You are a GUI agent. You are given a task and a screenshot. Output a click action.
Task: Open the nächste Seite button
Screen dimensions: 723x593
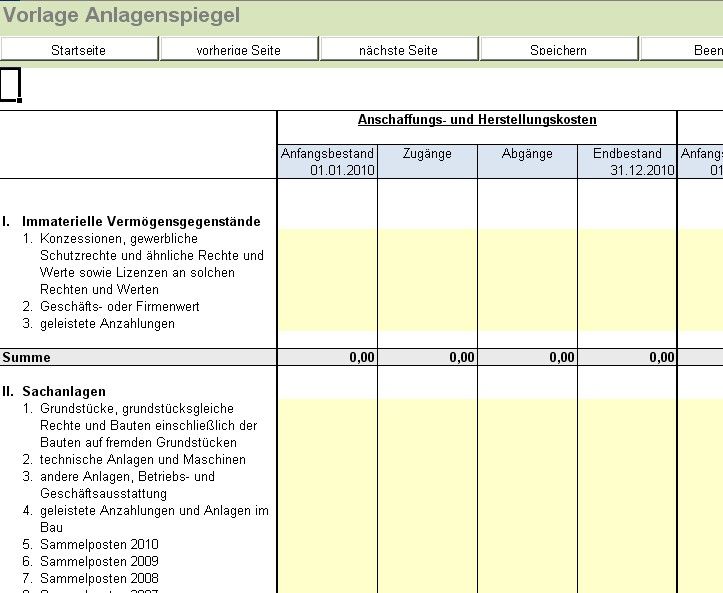(x=399, y=49)
